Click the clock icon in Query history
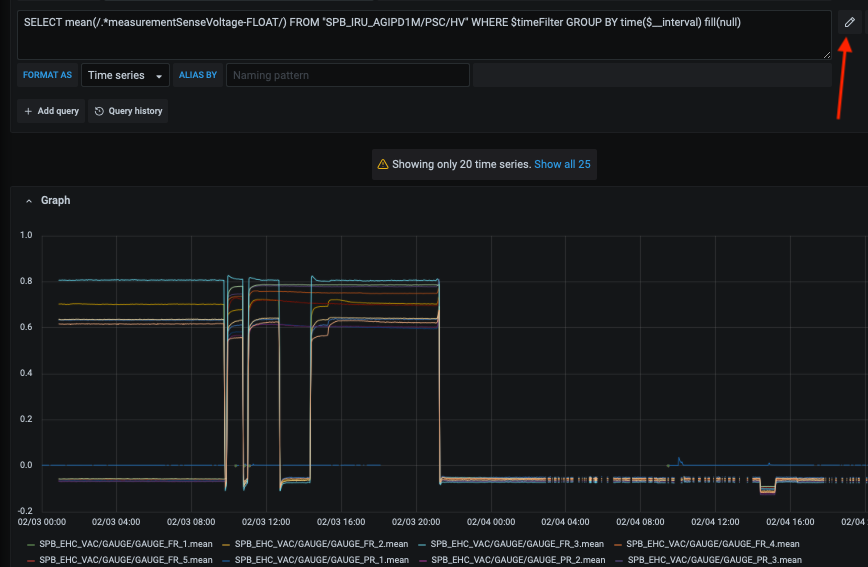 pyautogui.click(x=99, y=111)
